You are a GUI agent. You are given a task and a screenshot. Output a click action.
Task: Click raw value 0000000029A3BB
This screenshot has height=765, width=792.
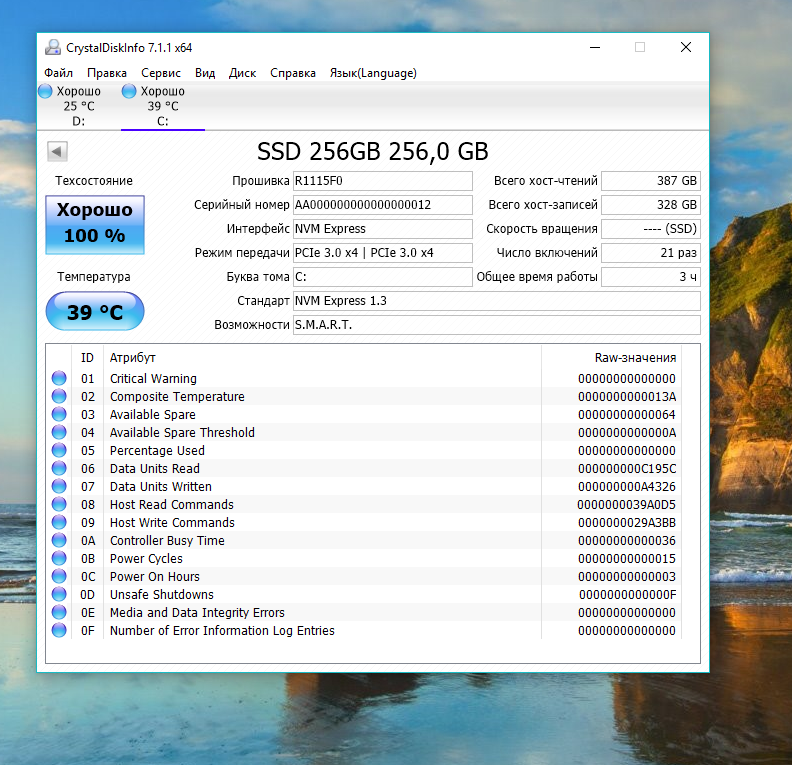pos(626,523)
